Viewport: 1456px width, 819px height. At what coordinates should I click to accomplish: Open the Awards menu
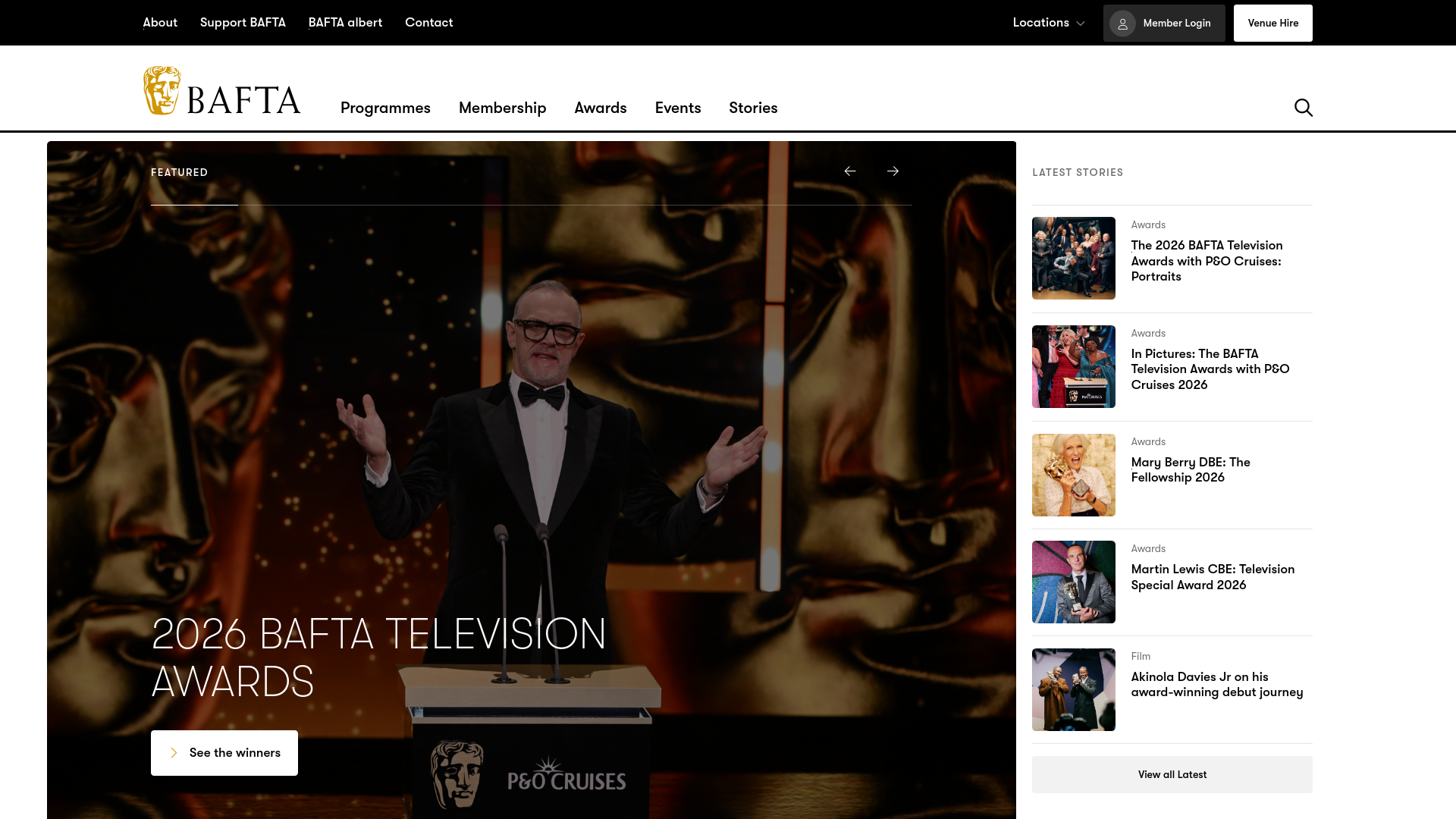click(x=601, y=108)
